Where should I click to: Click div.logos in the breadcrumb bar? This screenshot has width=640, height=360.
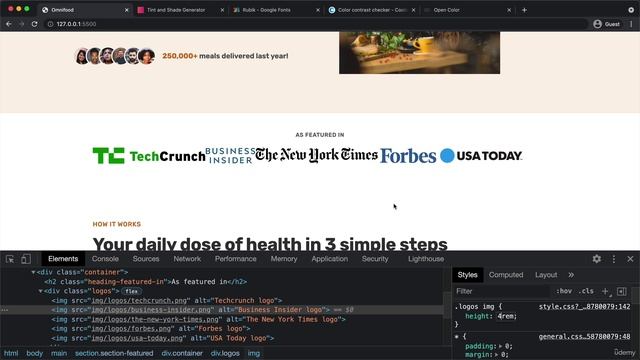click(225, 353)
